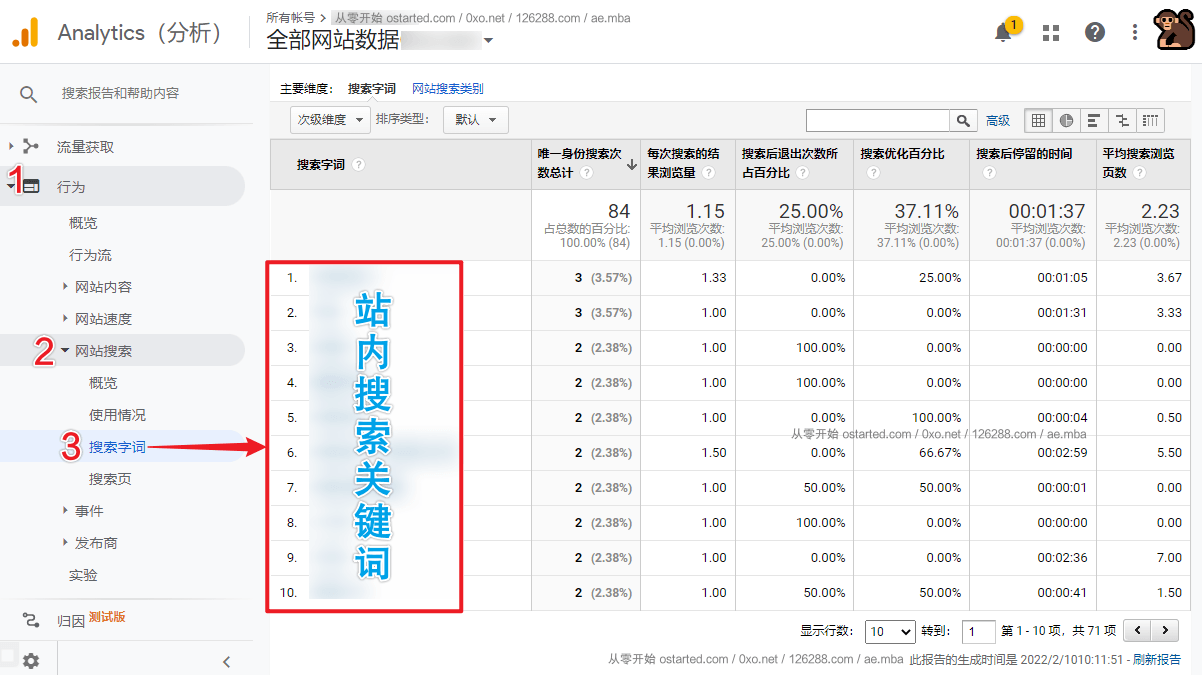Viewport: 1202px width, 675px height.
Task: Select the 网站搜索类别 primary dimension
Action: (x=447, y=89)
